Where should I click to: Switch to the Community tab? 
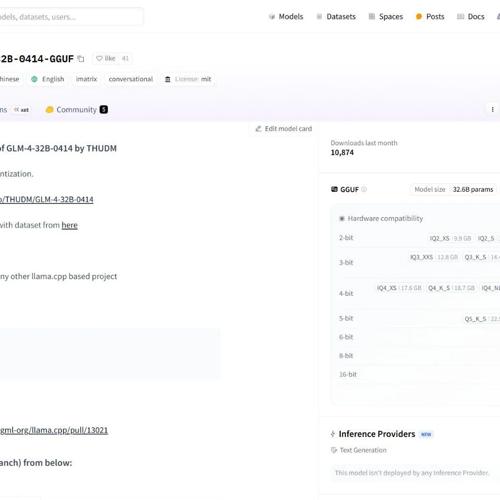click(x=76, y=110)
